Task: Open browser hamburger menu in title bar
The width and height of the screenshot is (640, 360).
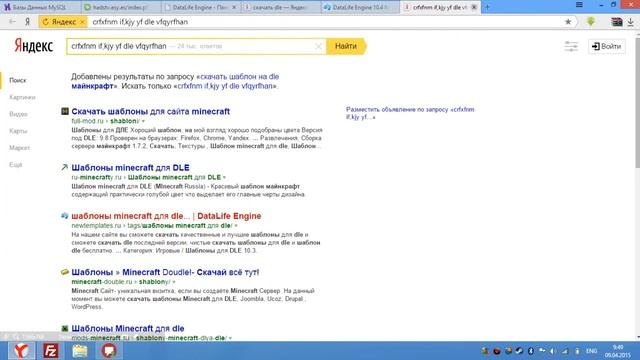Action: click(x=579, y=4)
